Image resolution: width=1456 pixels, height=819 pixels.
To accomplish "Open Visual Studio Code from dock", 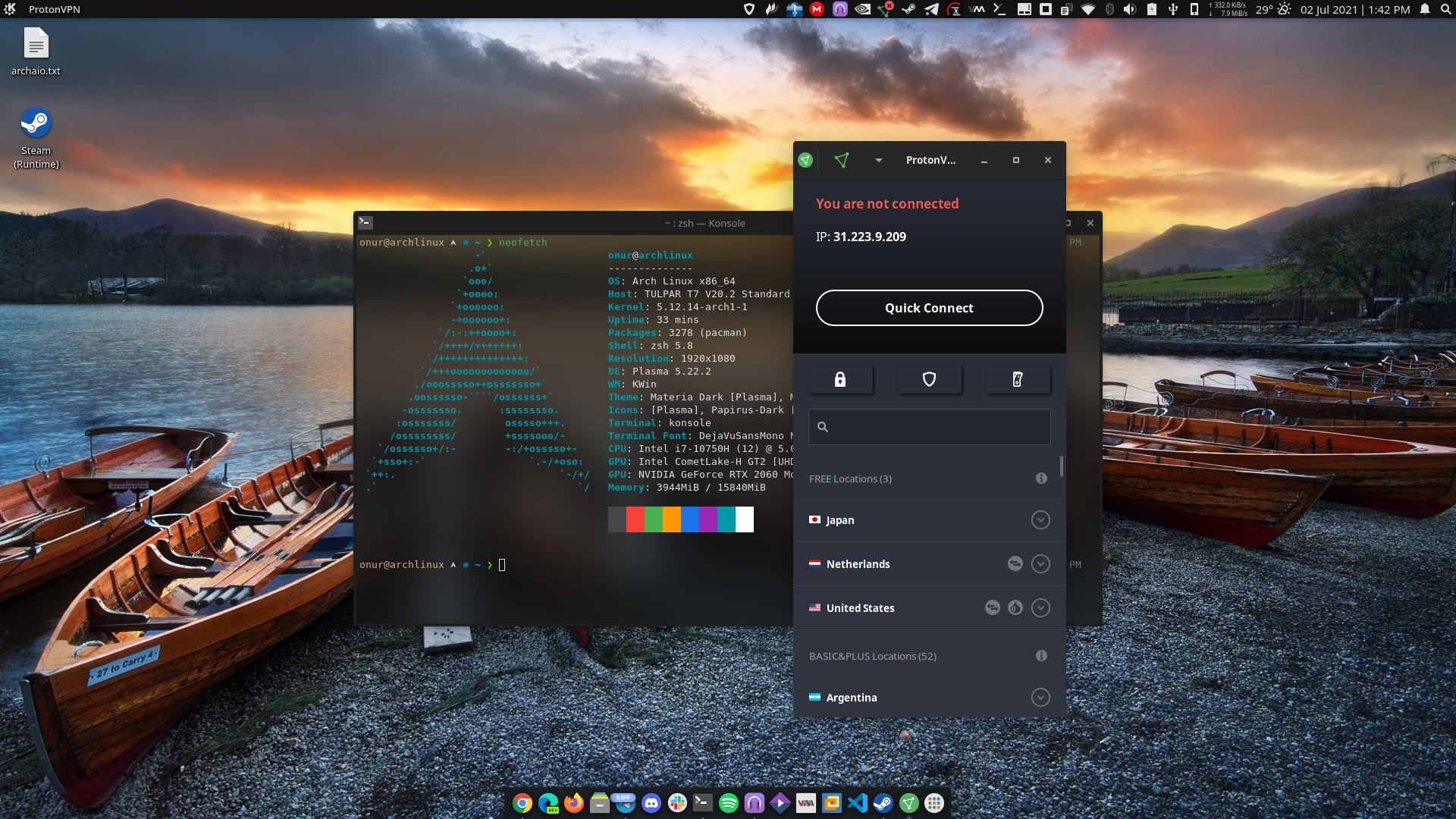I will coord(857,803).
